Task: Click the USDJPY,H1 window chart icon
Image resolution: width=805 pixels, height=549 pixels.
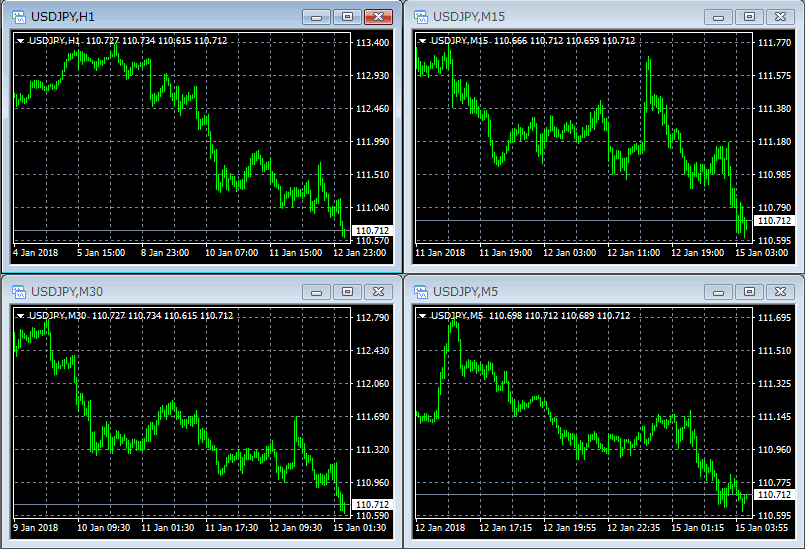Action: tap(19, 17)
